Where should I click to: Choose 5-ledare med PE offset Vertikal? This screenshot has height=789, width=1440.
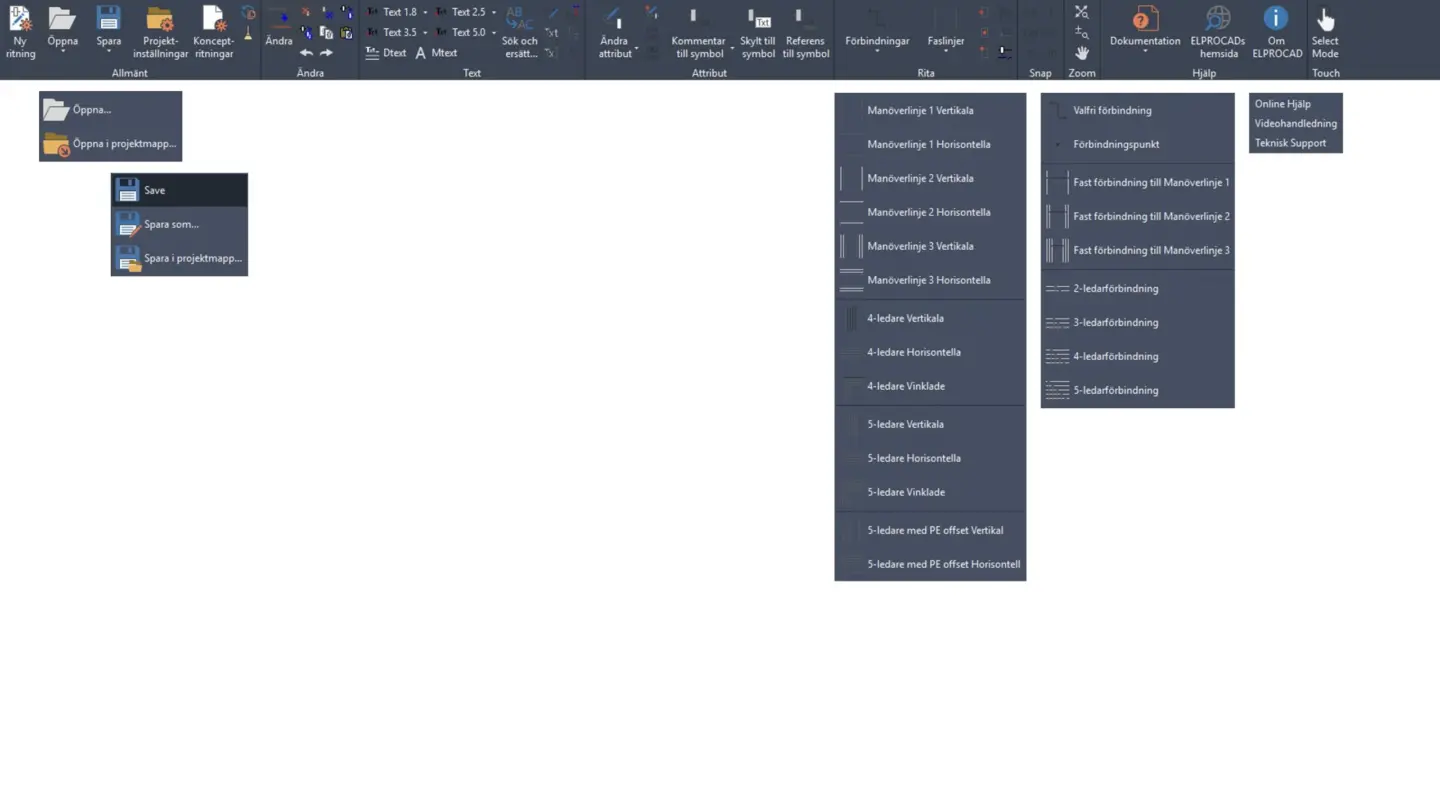pos(935,530)
